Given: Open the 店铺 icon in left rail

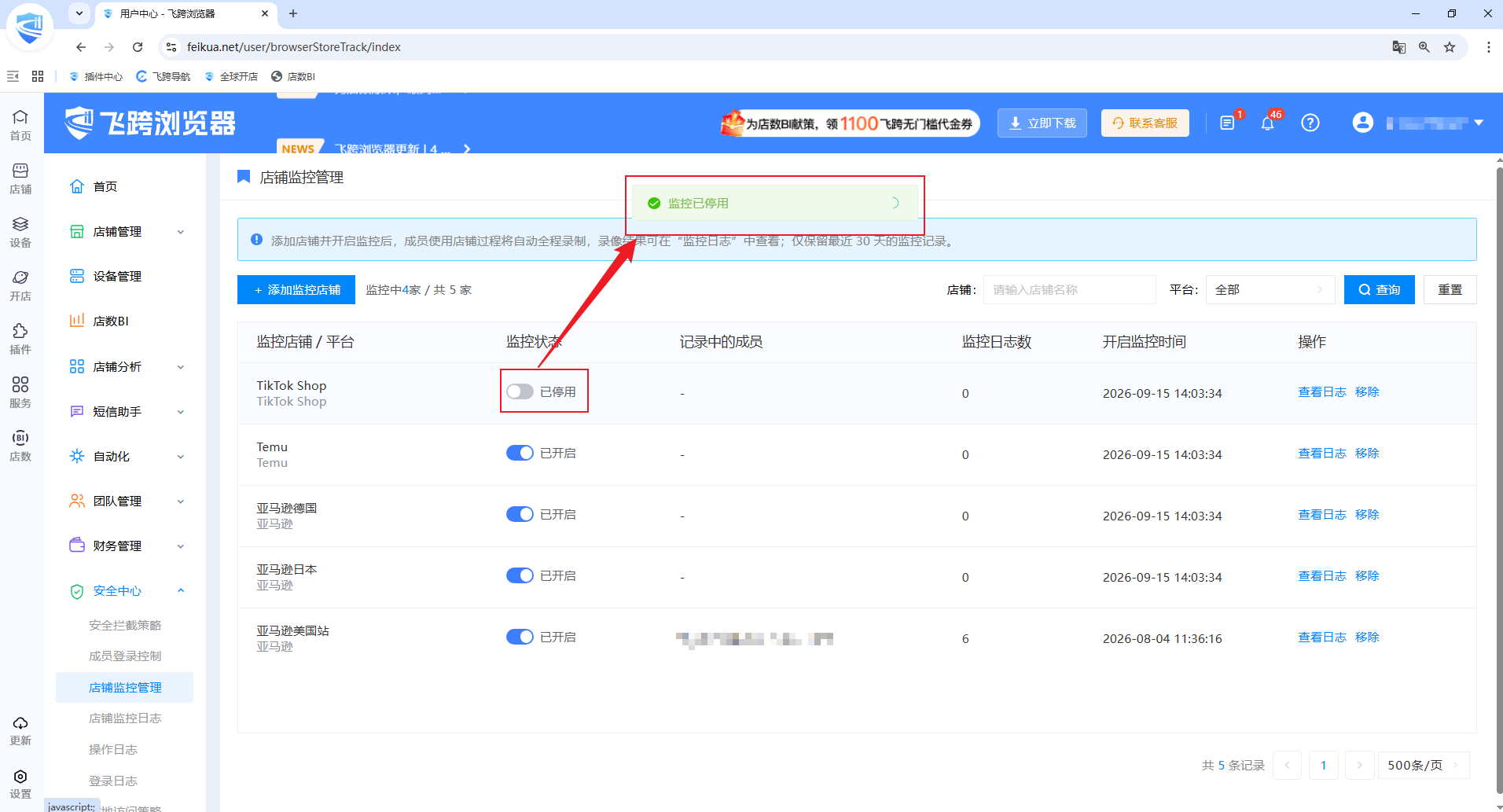Looking at the screenshot, I should tap(20, 178).
